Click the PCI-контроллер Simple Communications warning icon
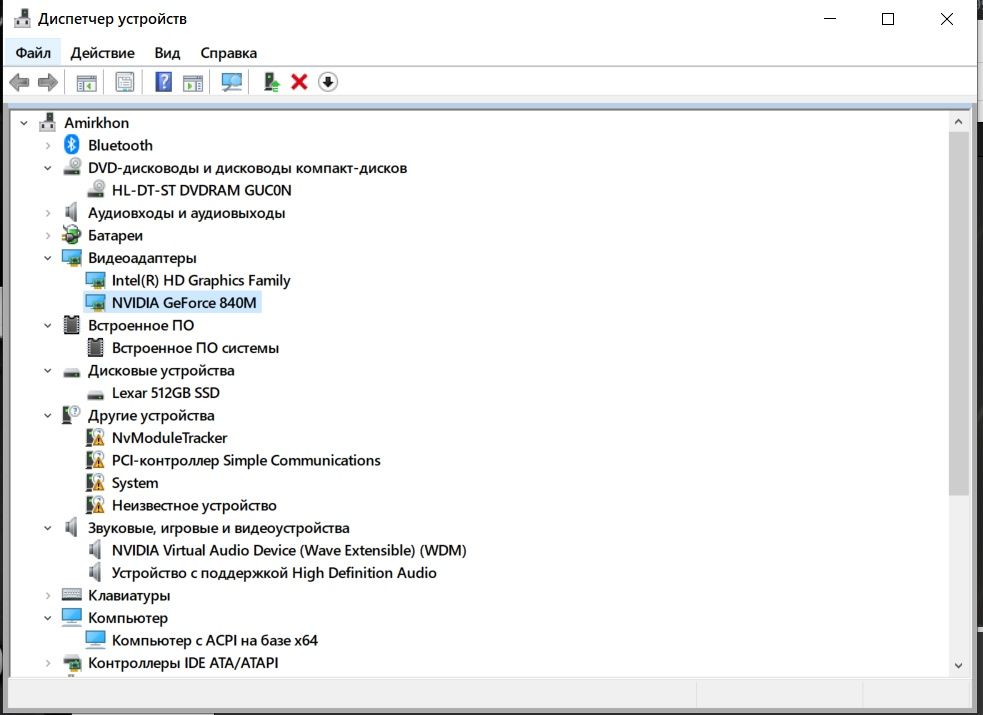 pyautogui.click(x=95, y=460)
